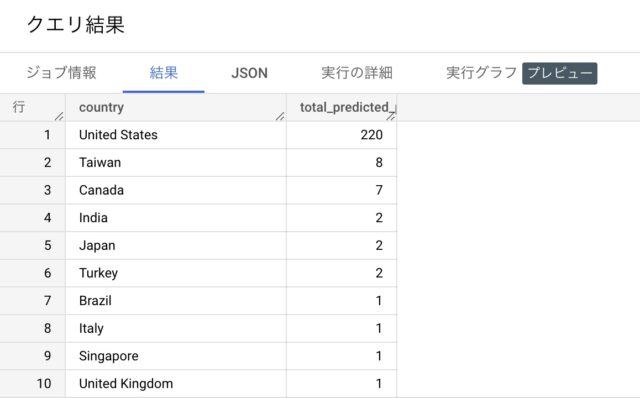The height and width of the screenshot is (398, 640).
Task: Select the Canada row cell
Action: pos(176,190)
